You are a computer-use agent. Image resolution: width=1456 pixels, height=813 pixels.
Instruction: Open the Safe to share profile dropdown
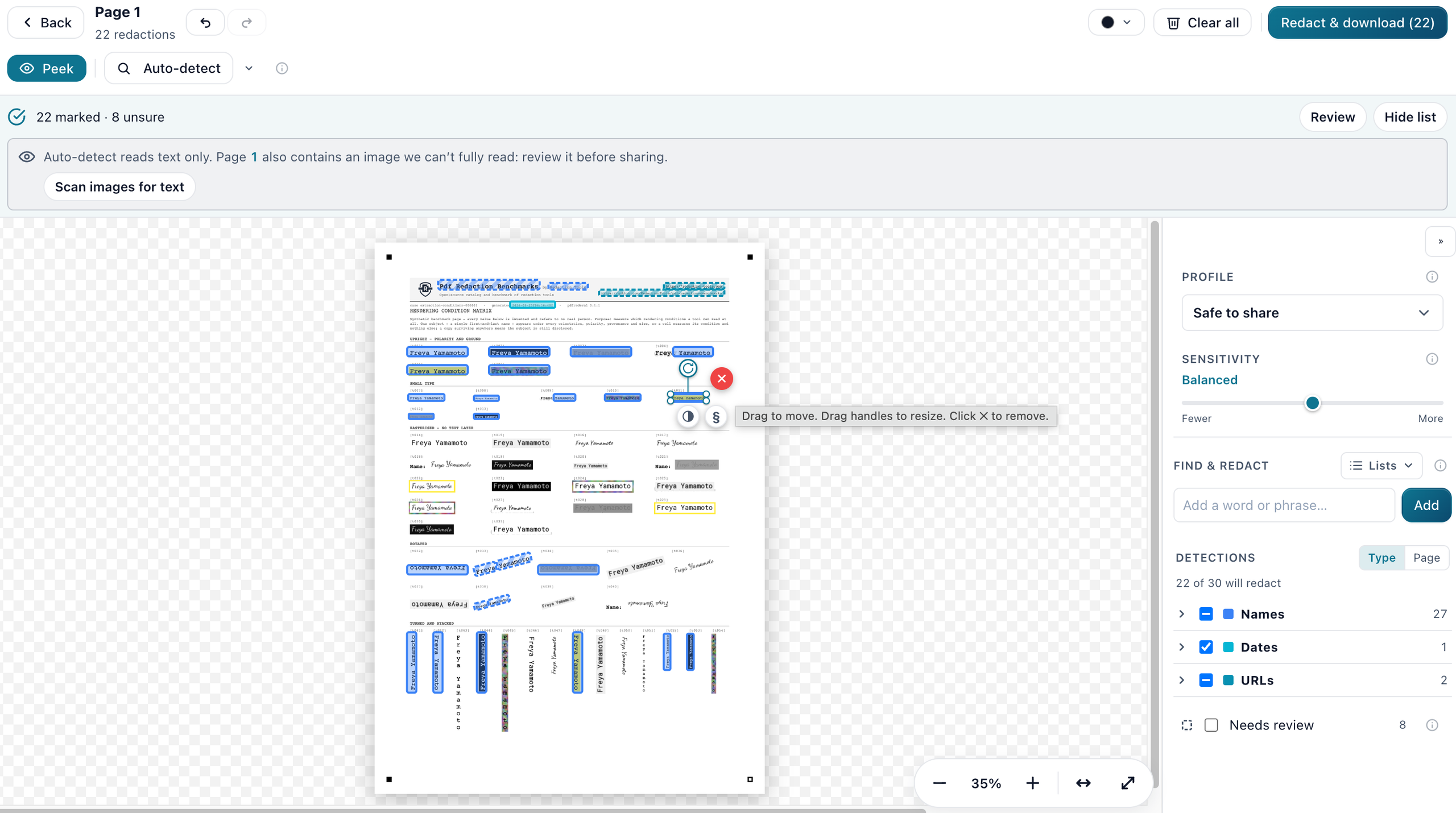[x=1312, y=313]
